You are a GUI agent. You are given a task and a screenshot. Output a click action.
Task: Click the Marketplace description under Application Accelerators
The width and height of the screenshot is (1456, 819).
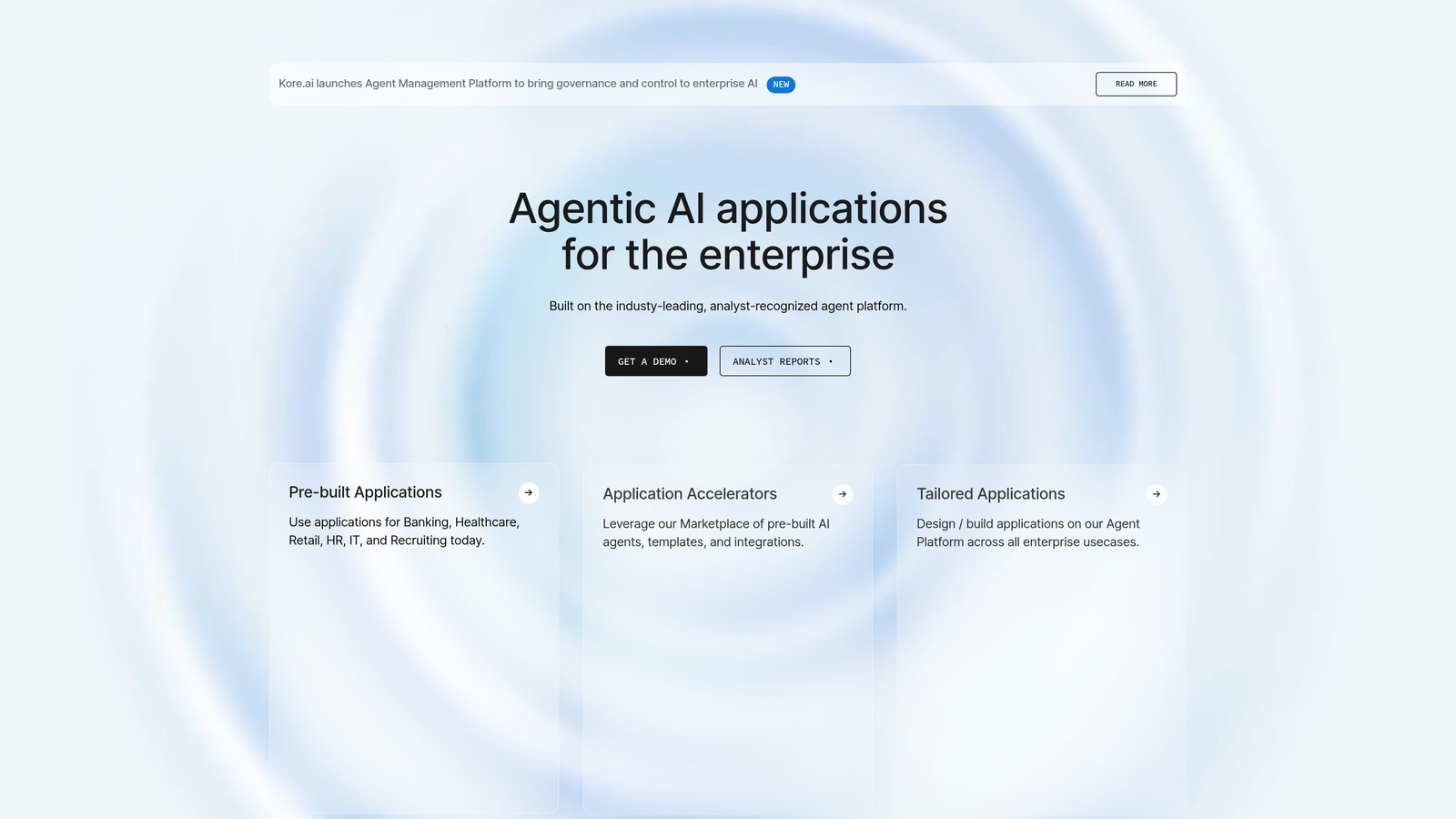click(x=715, y=532)
